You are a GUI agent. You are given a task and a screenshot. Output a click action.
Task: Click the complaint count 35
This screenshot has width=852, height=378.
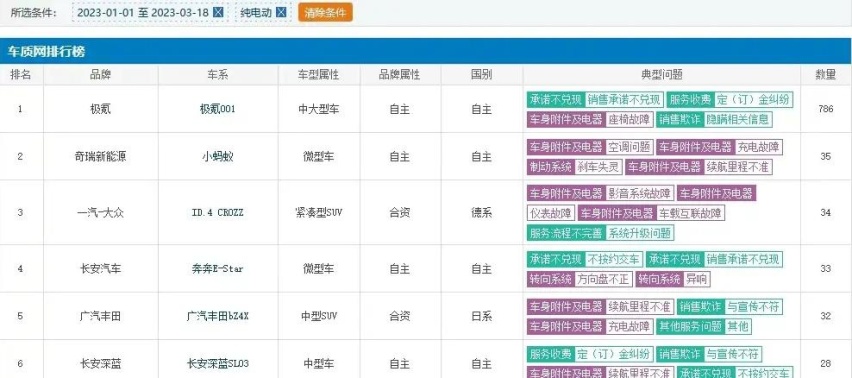coord(825,157)
